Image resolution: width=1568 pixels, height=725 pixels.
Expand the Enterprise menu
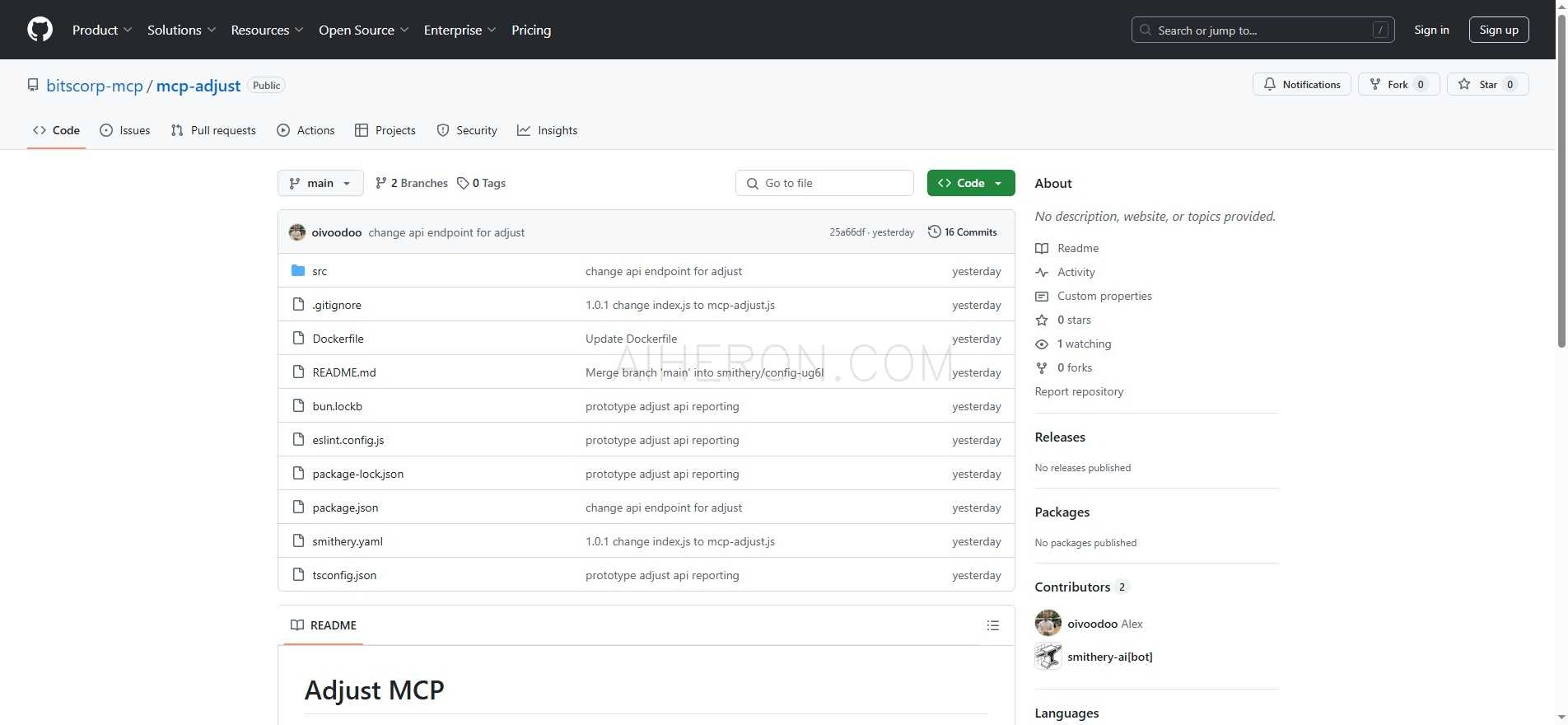460,30
